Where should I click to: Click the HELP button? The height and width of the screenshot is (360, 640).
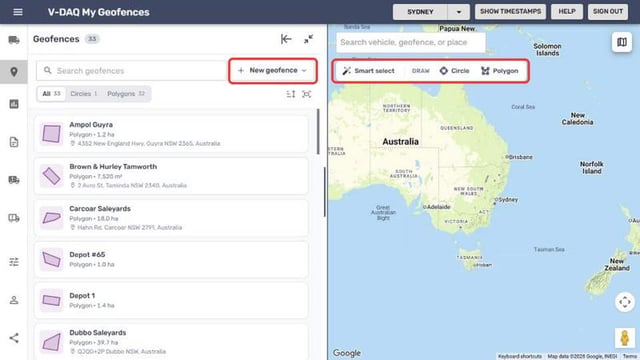pos(567,11)
